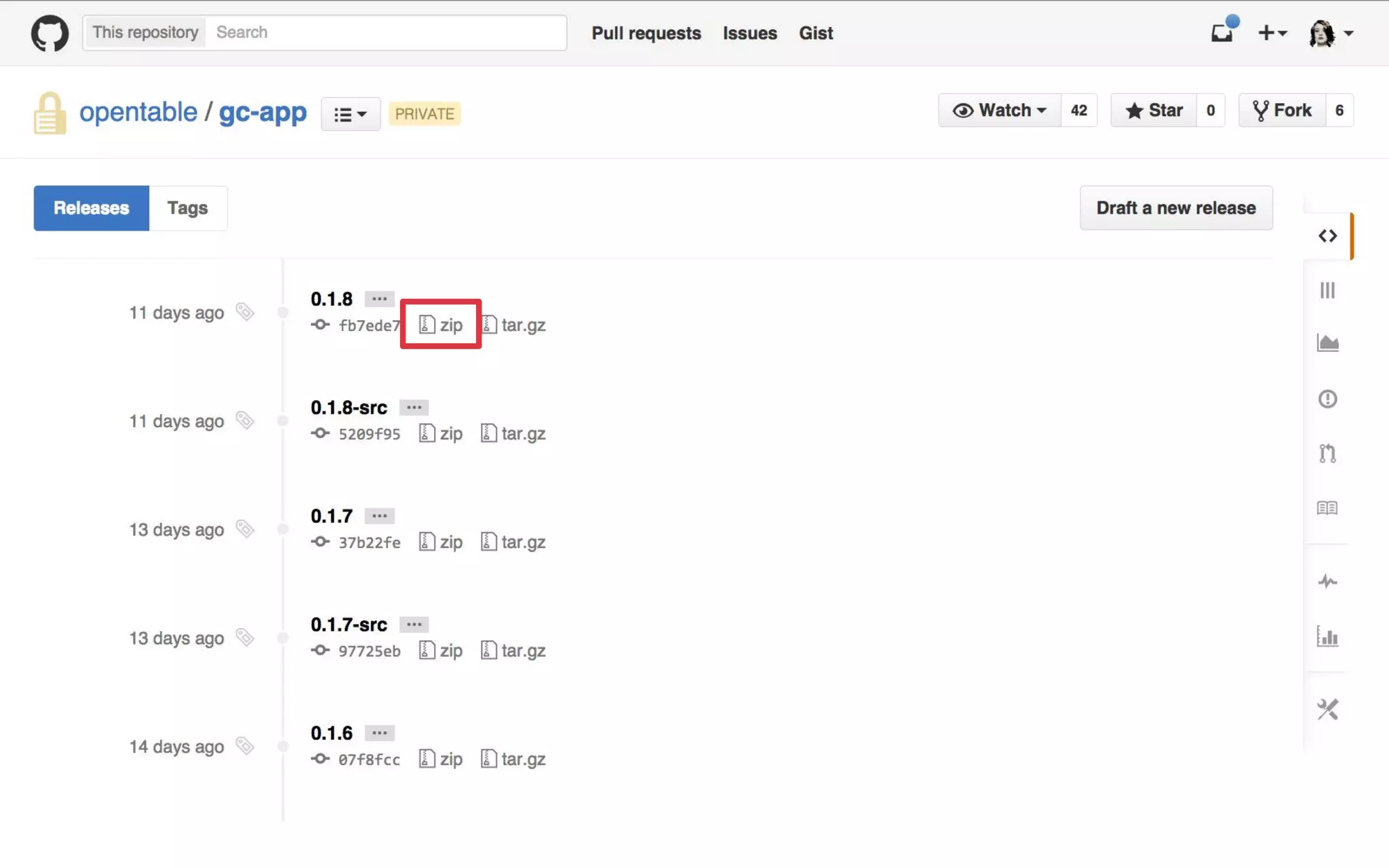Expand the 0.1.7-src ellipsis details
Image resolution: width=1389 pixels, height=868 pixels.
click(x=414, y=624)
